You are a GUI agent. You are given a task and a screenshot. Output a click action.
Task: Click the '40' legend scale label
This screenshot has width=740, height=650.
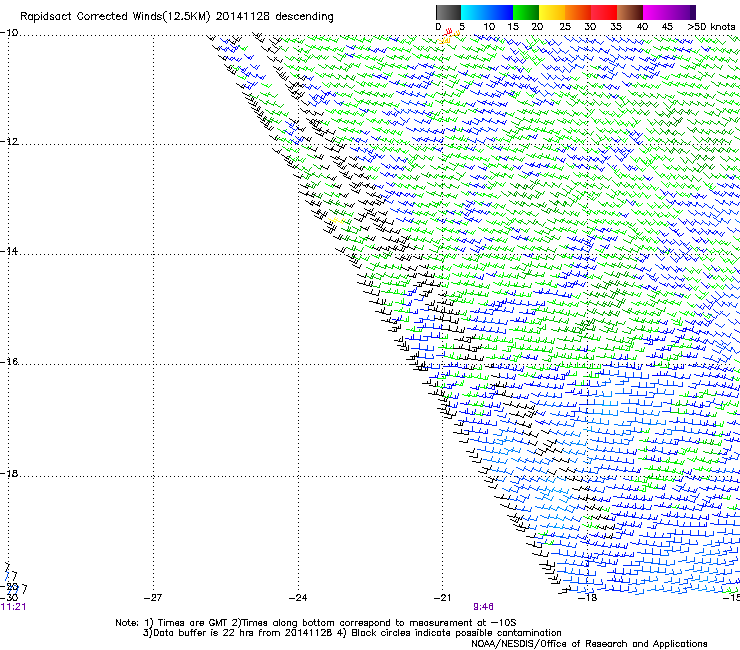642,27
